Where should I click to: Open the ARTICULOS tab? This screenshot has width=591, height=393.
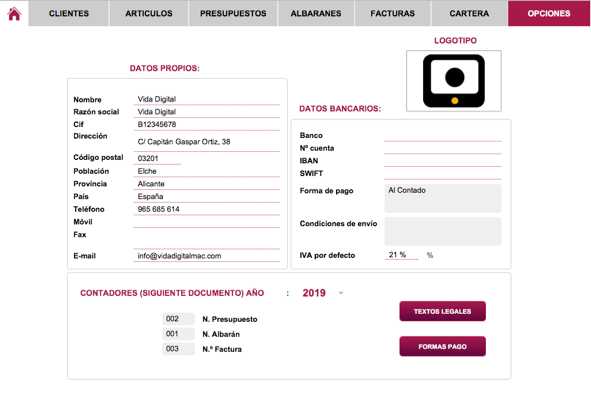(149, 14)
